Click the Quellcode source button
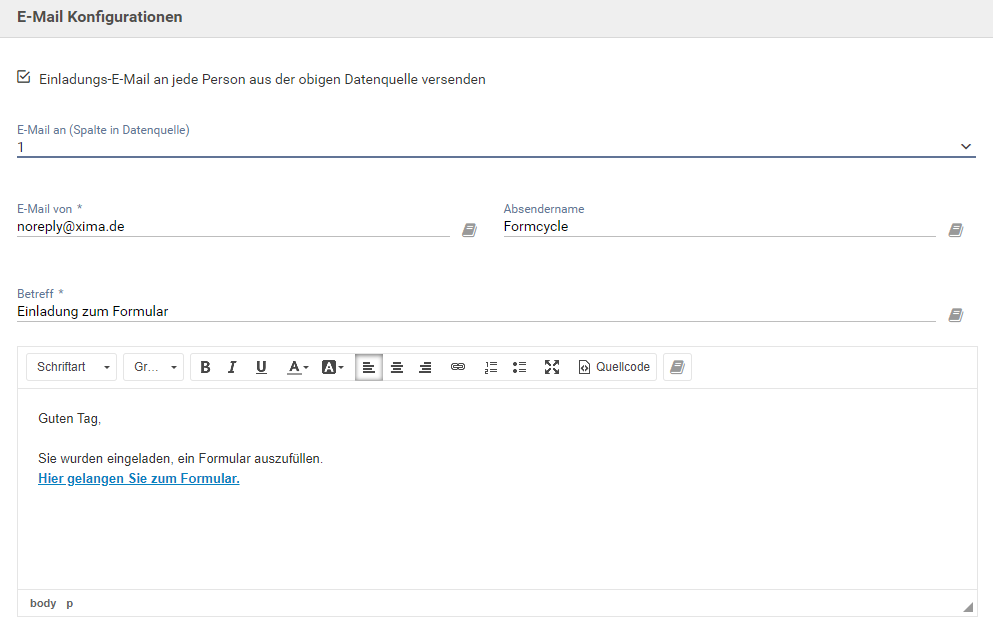 click(614, 367)
